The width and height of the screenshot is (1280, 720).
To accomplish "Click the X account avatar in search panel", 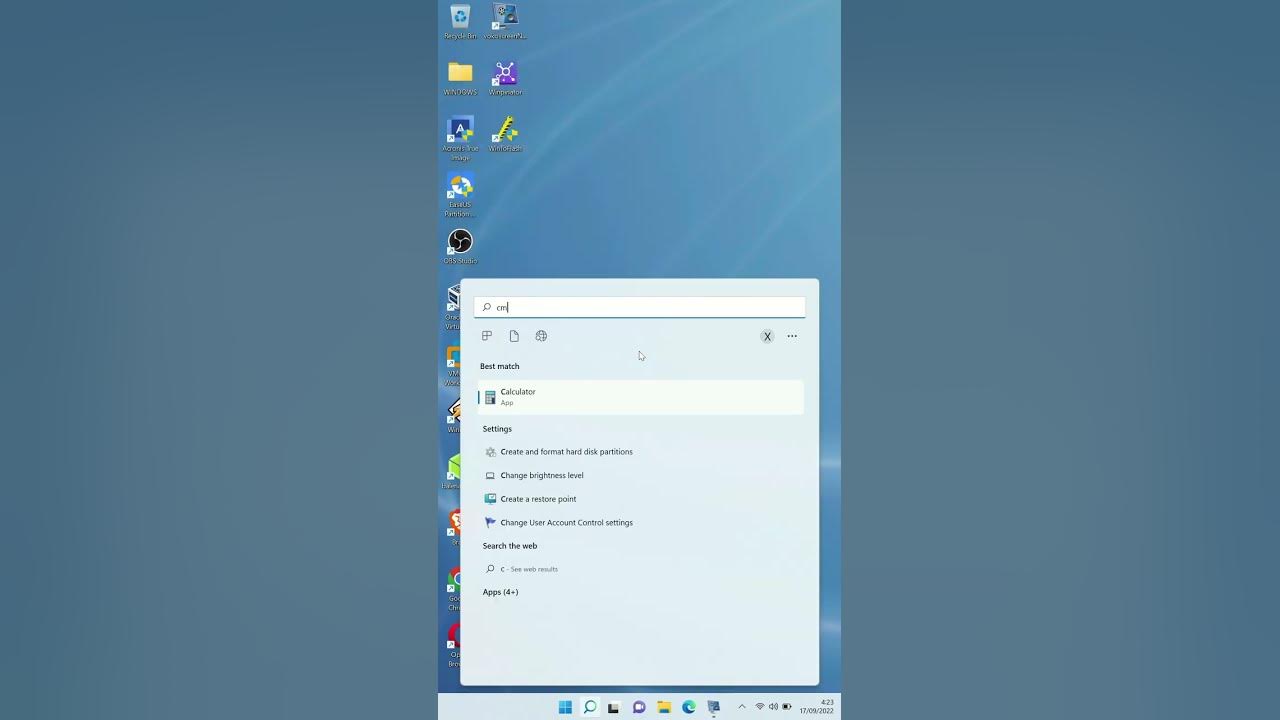I will pyautogui.click(x=767, y=336).
